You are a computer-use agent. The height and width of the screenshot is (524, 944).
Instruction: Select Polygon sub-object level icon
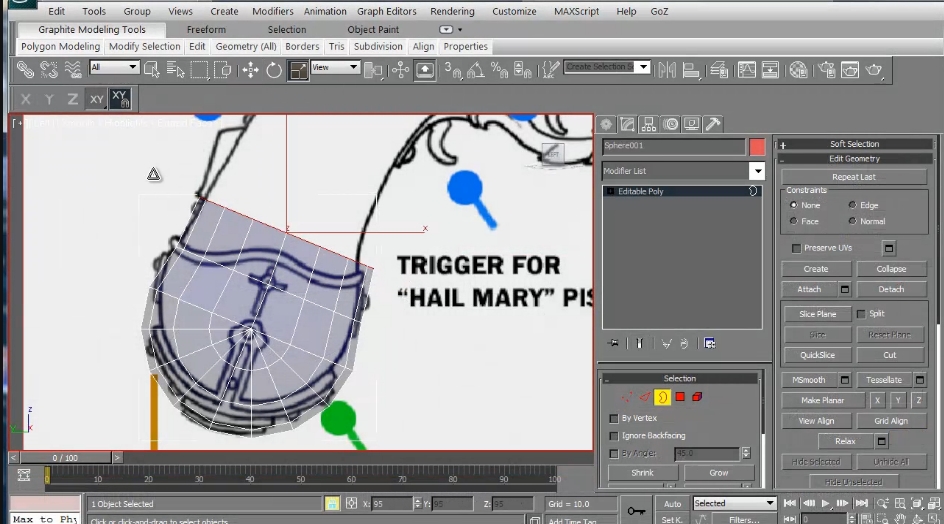680,396
